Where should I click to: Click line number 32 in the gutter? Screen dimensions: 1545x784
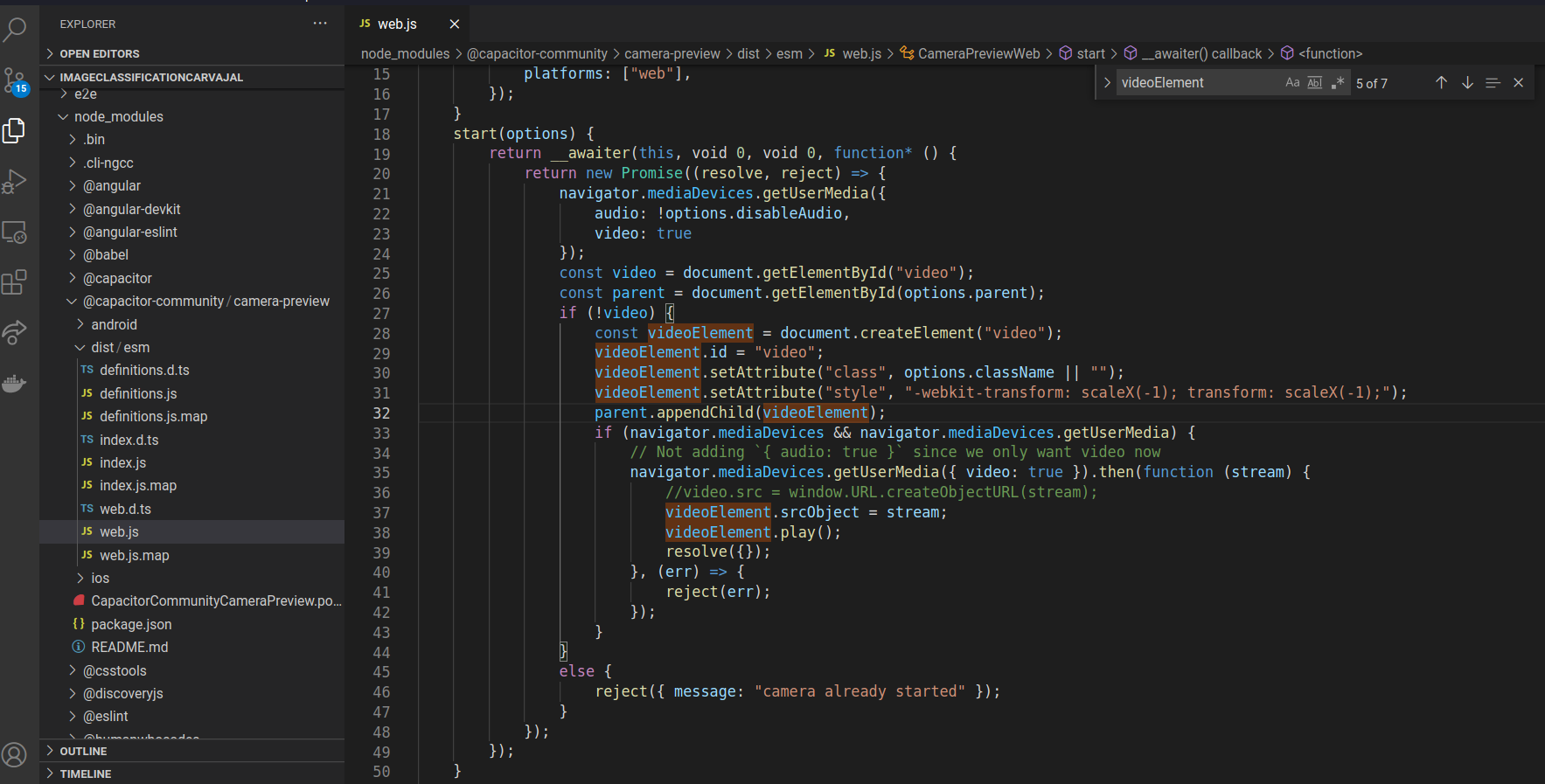point(381,413)
